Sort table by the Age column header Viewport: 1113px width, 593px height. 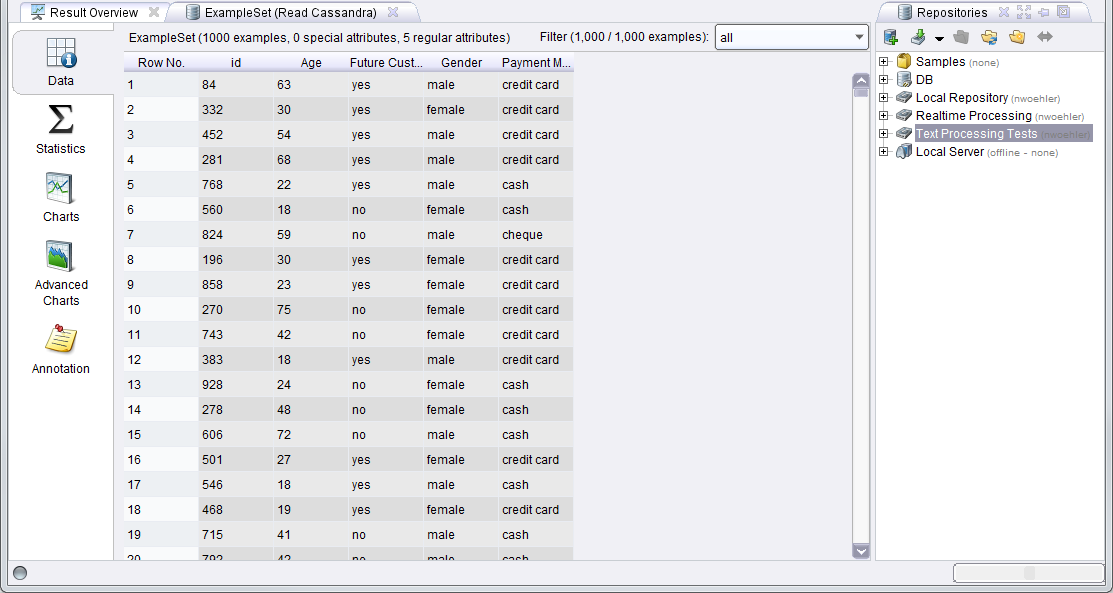click(x=310, y=63)
